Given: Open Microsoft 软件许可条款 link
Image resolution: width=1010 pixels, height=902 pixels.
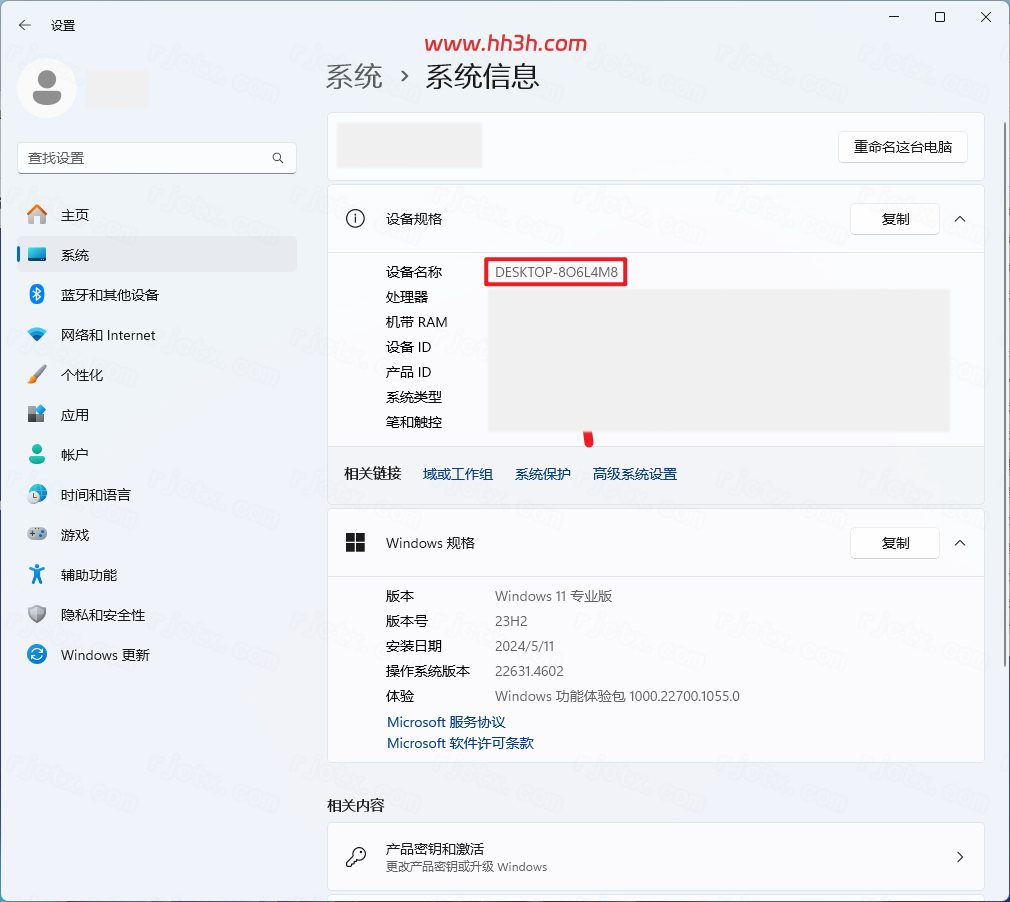Looking at the screenshot, I should pyautogui.click(x=460, y=743).
